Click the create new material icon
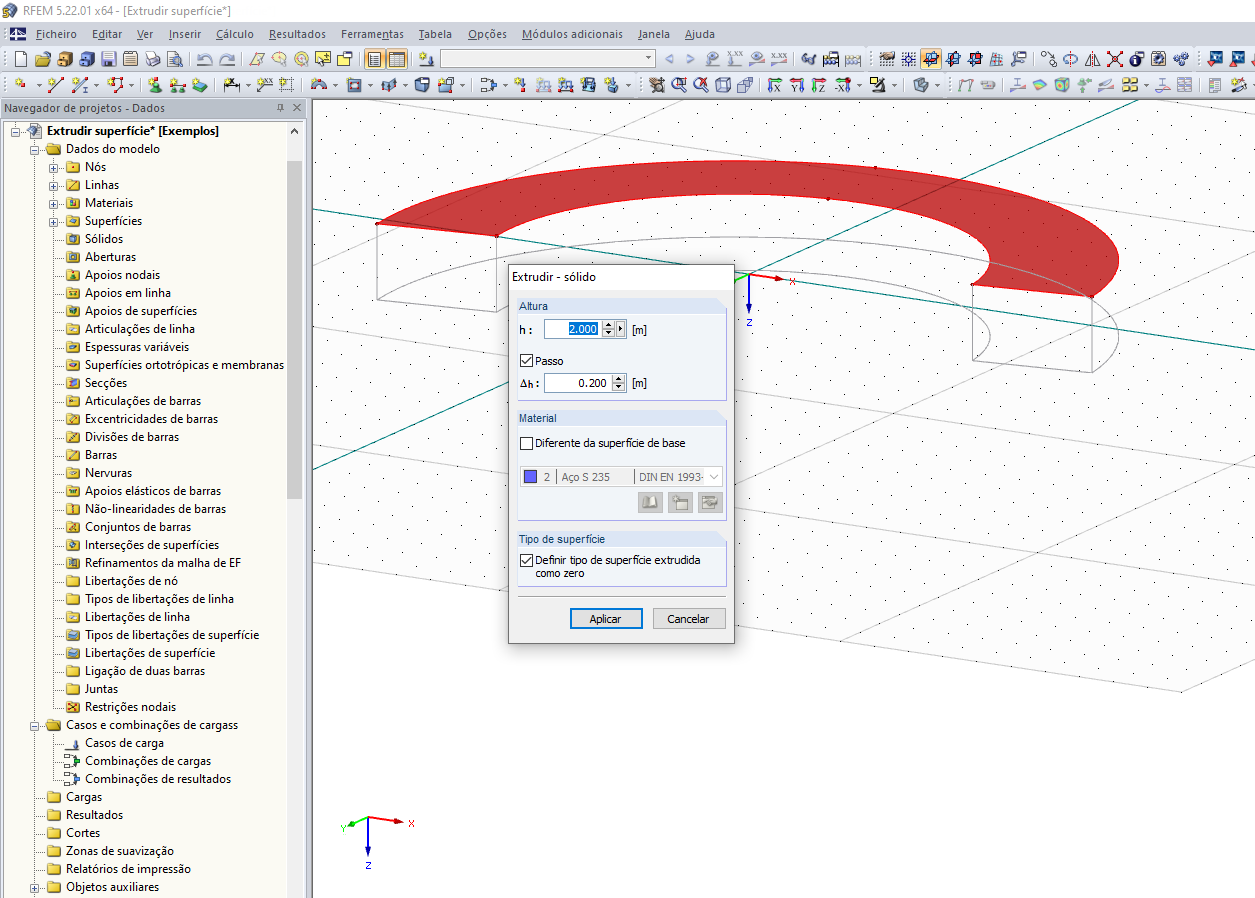The image size is (1255, 898). [680, 502]
